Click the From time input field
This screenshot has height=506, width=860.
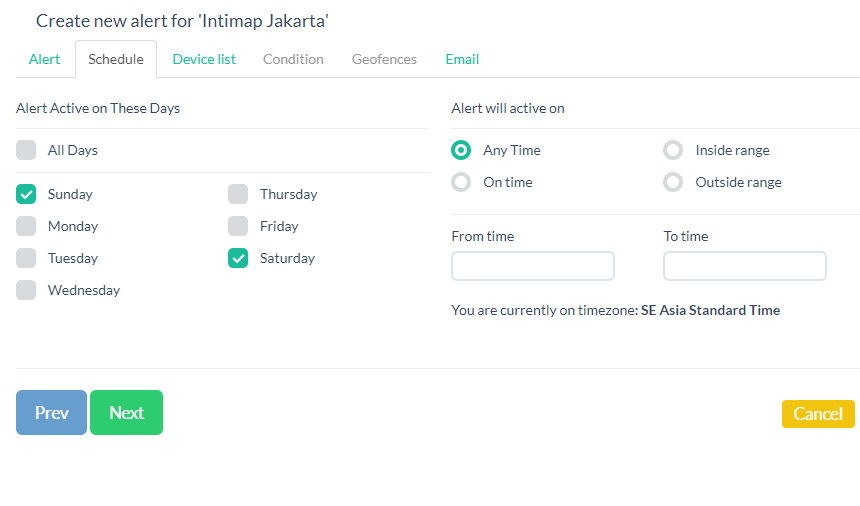click(x=533, y=266)
